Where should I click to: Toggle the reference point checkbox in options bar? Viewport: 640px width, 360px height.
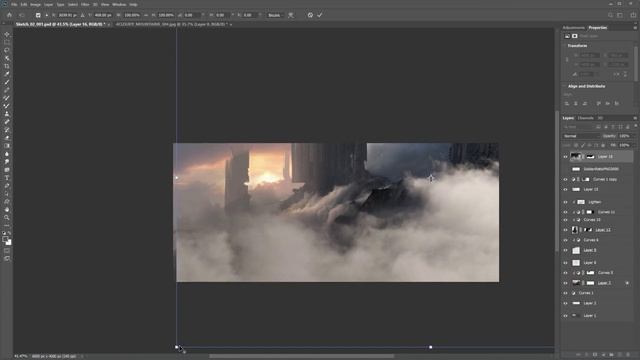point(38,15)
